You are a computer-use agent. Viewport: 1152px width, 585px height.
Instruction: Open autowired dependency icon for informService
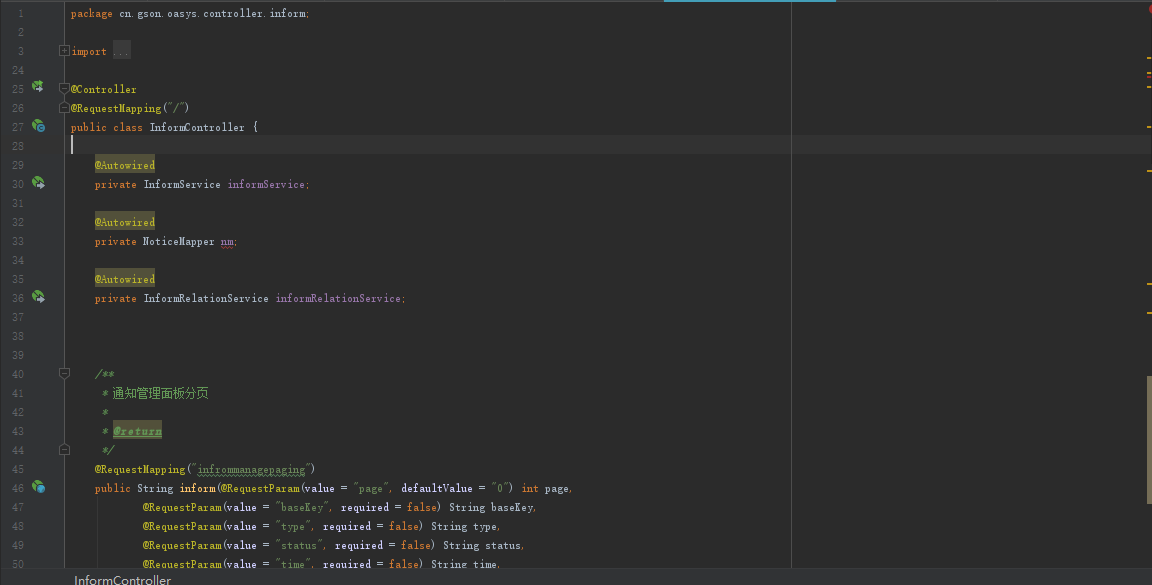click(x=37, y=182)
